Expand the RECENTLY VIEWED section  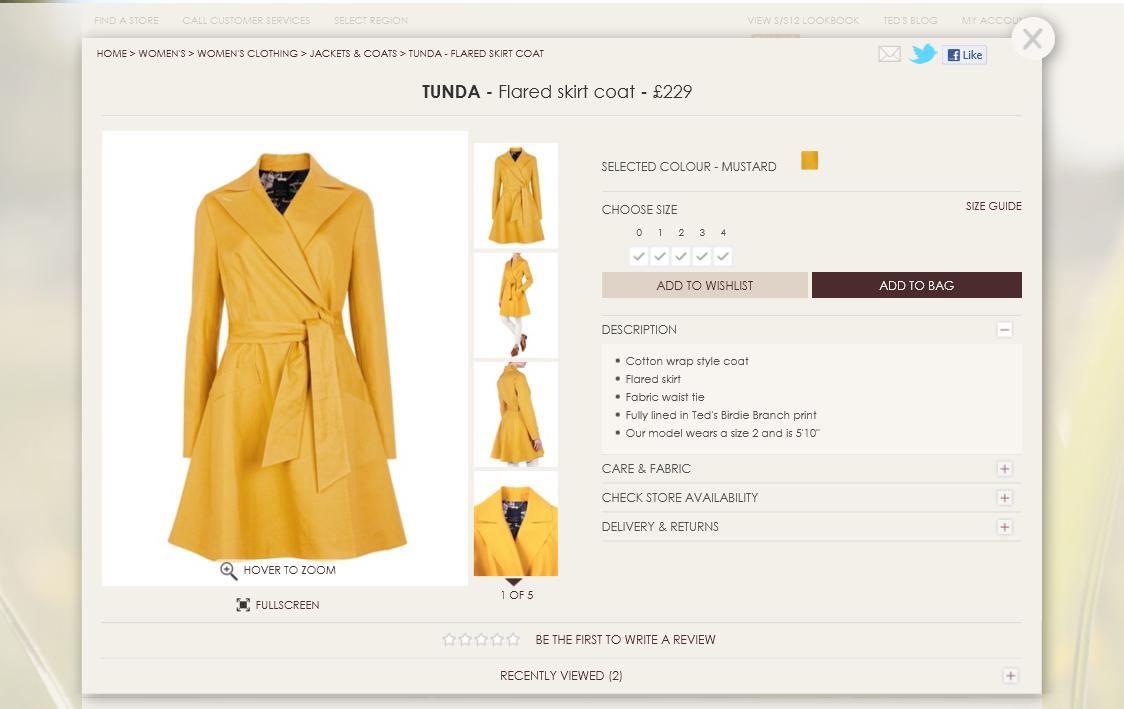click(x=1013, y=675)
